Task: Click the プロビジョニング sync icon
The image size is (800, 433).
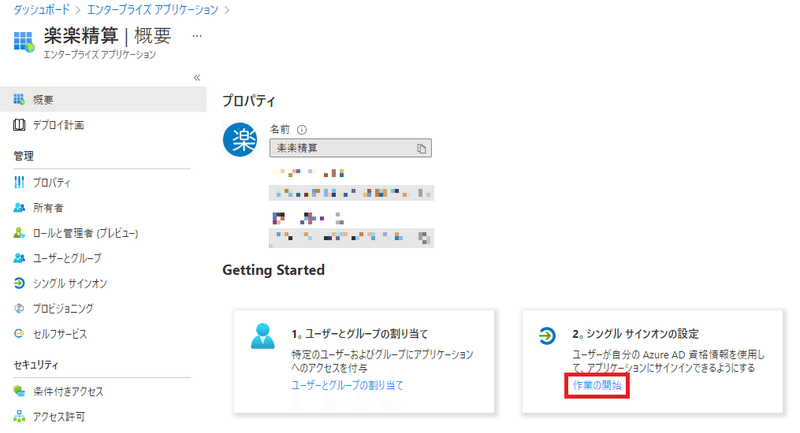Action: [19, 308]
